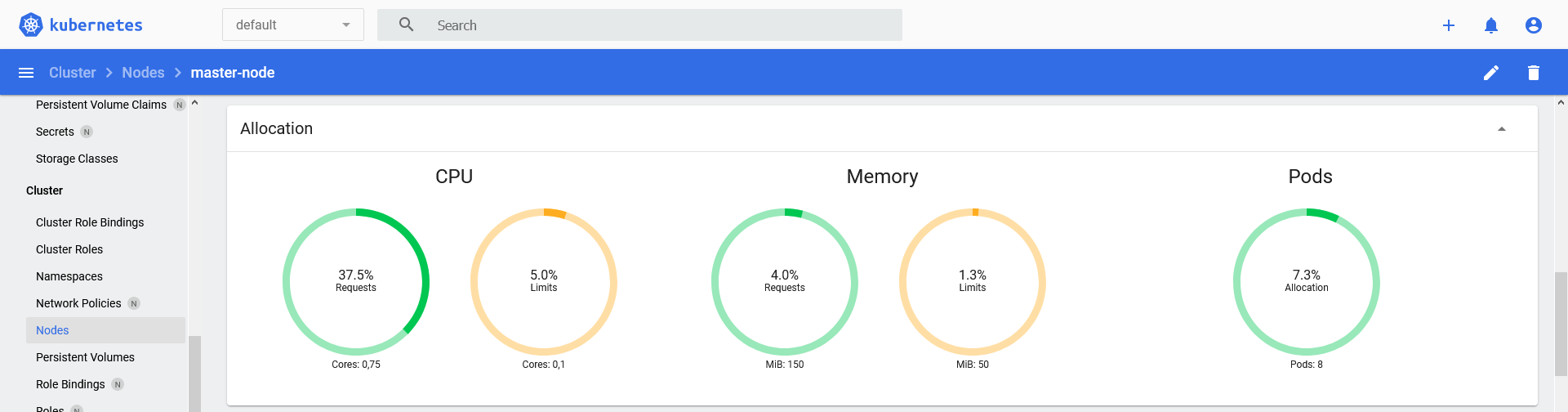Select Storage Classes in sidebar
The image size is (1568, 412).
tap(77, 159)
